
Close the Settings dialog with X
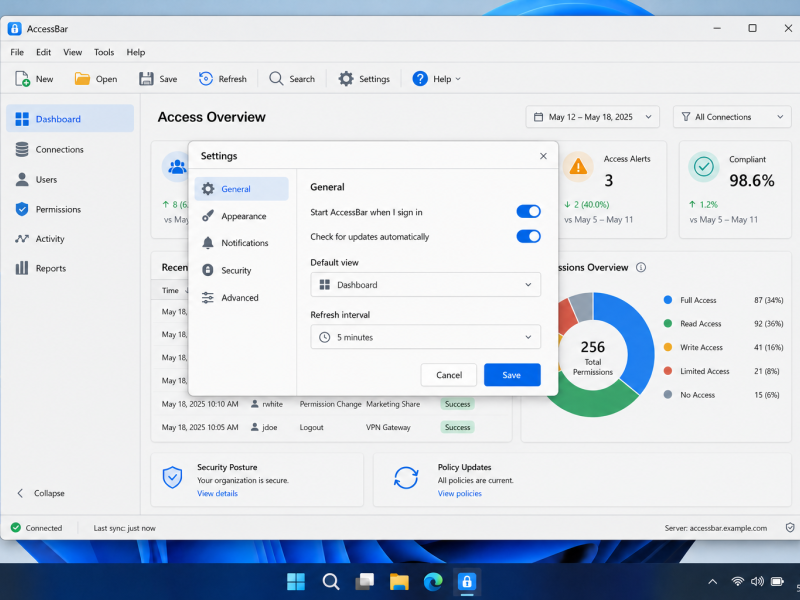click(543, 156)
